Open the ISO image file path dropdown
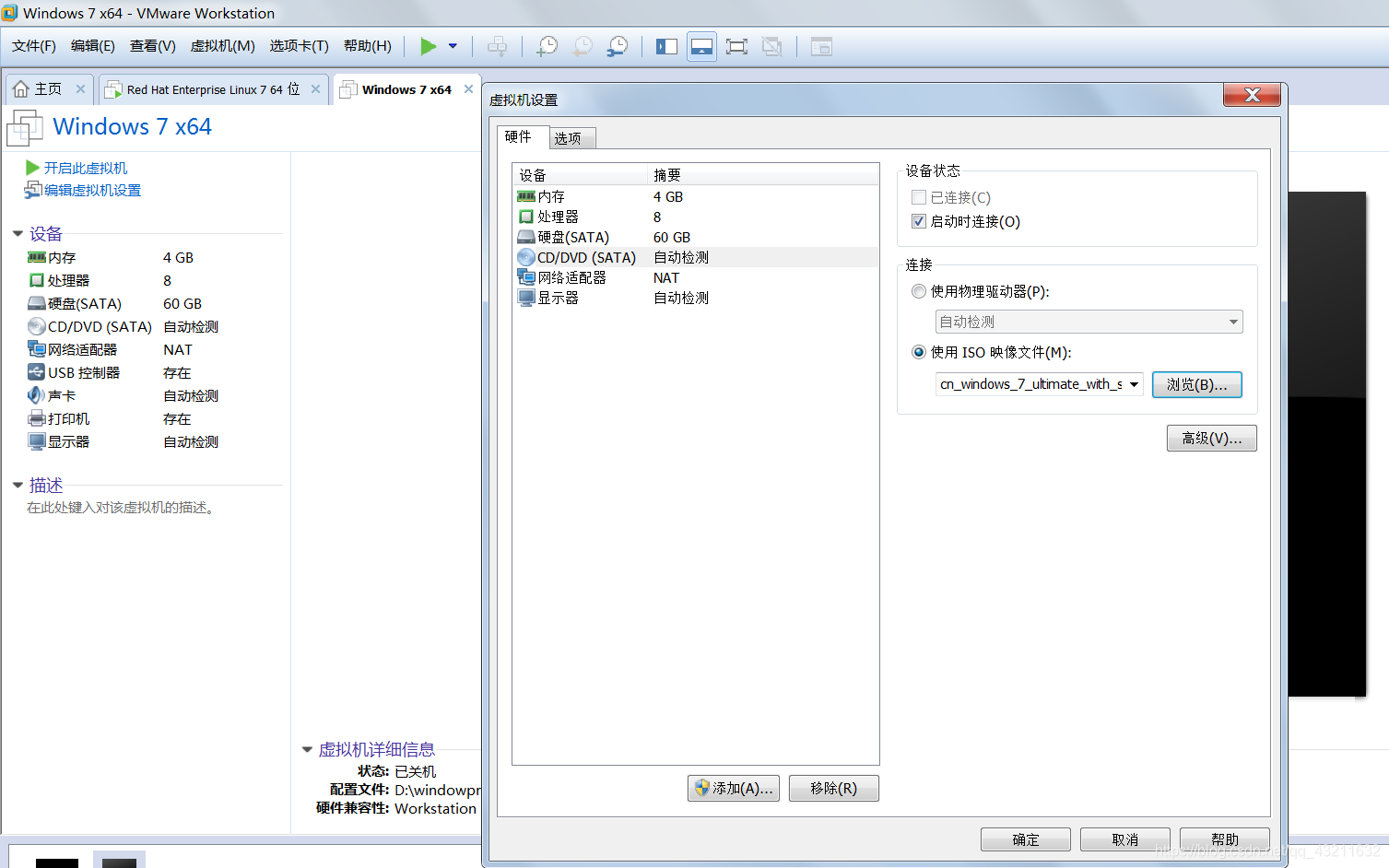 pos(1135,384)
